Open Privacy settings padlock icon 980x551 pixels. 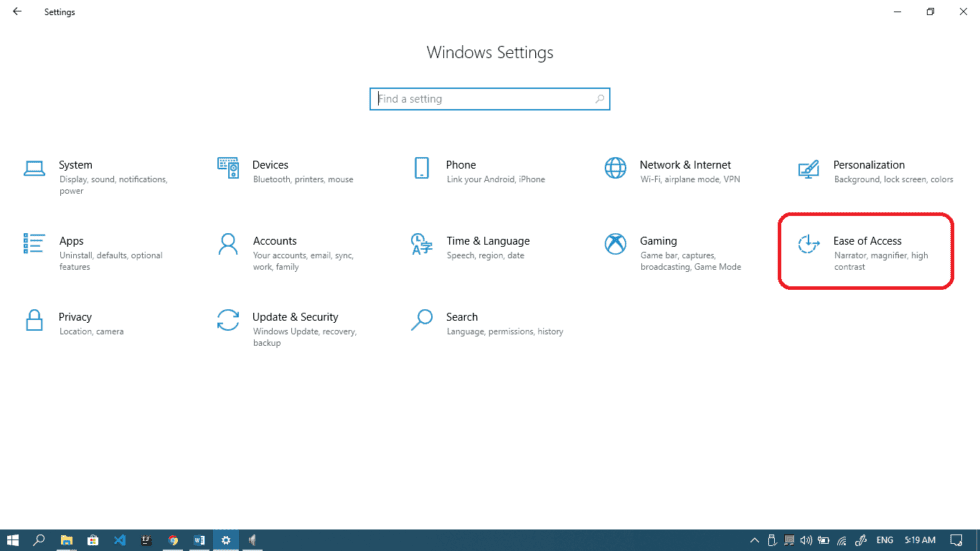34,320
